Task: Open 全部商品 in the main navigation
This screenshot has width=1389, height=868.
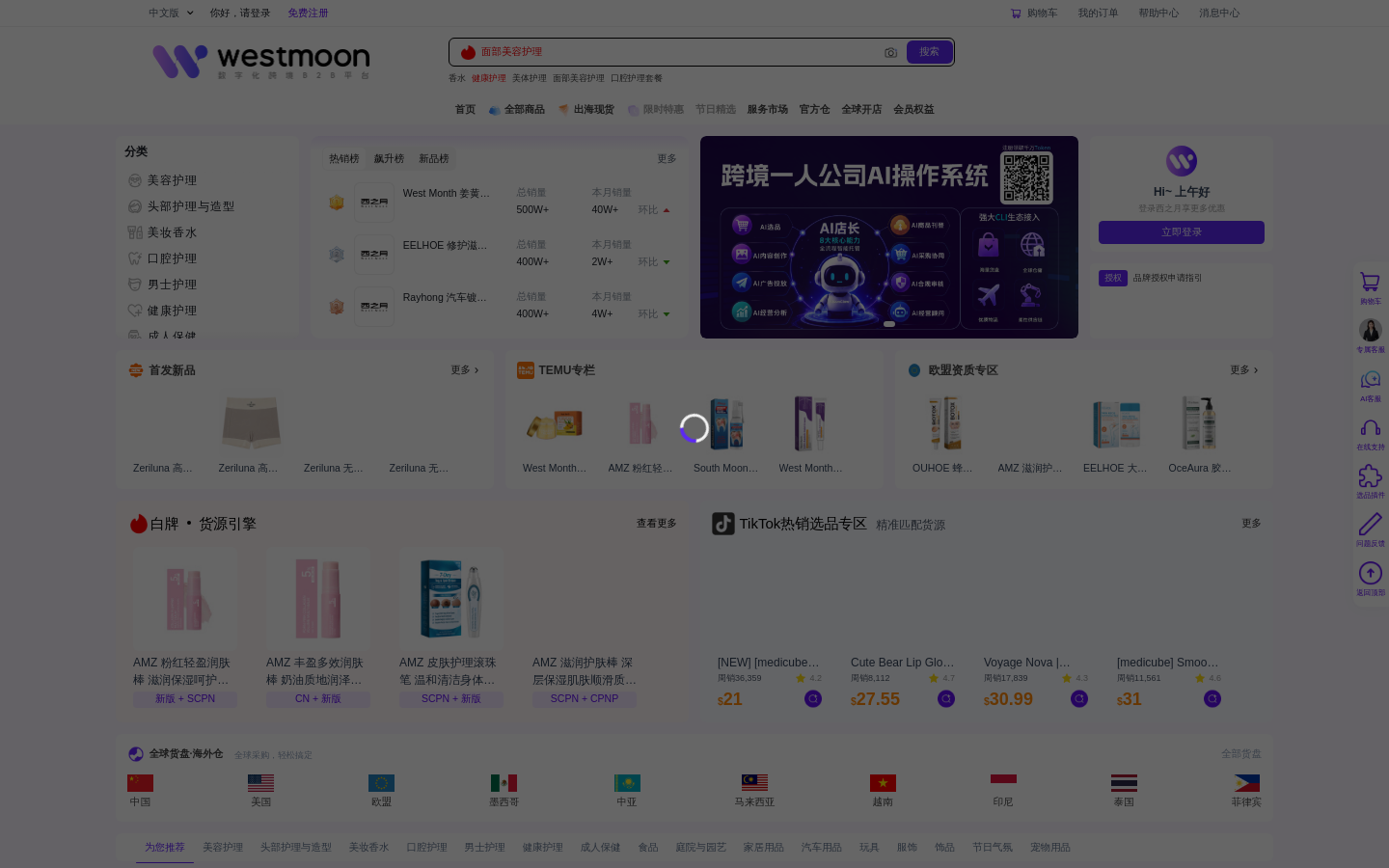Action: (517, 110)
